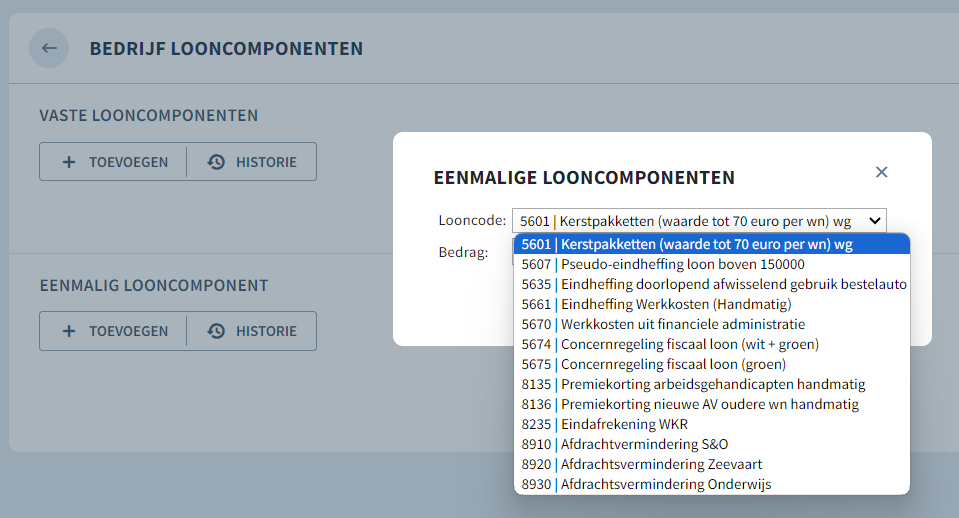959x518 pixels.
Task: Select option 5601 Kerstpakketten from the list
Action: 712,244
